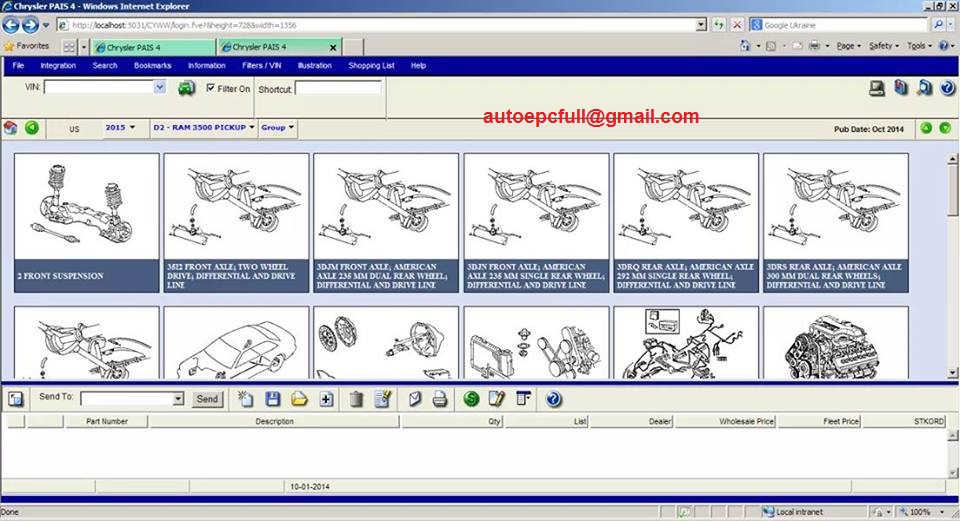Click the IE Quick Tabs grid icon
The height and width of the screenshot is (521, 960).
coord(69,47)
